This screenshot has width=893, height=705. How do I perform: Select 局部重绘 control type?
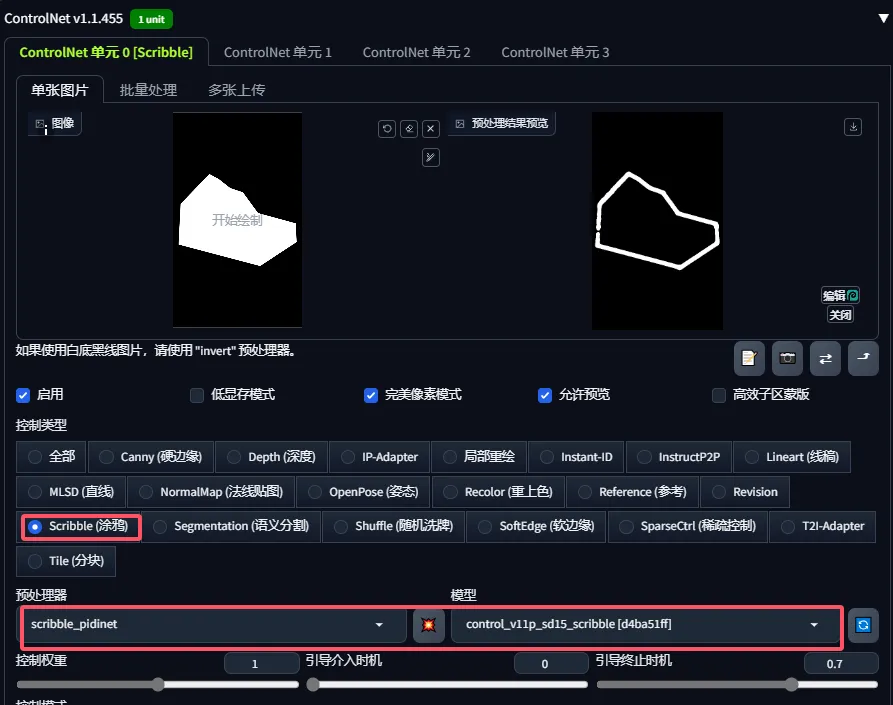(x=479, y=457)
